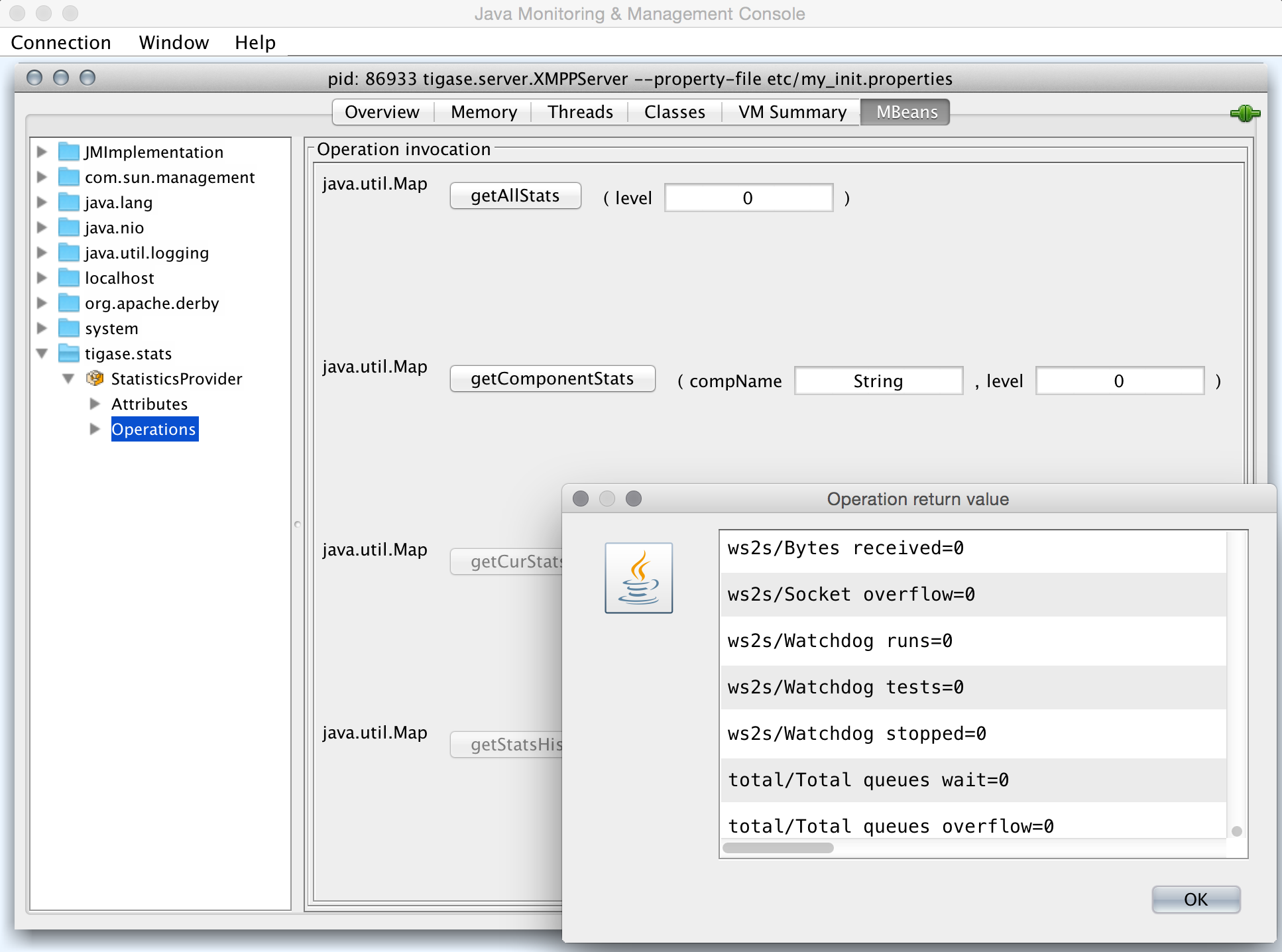1282x952 pixels.
Task: Open the Help menu
Action: tap(255, 42)
